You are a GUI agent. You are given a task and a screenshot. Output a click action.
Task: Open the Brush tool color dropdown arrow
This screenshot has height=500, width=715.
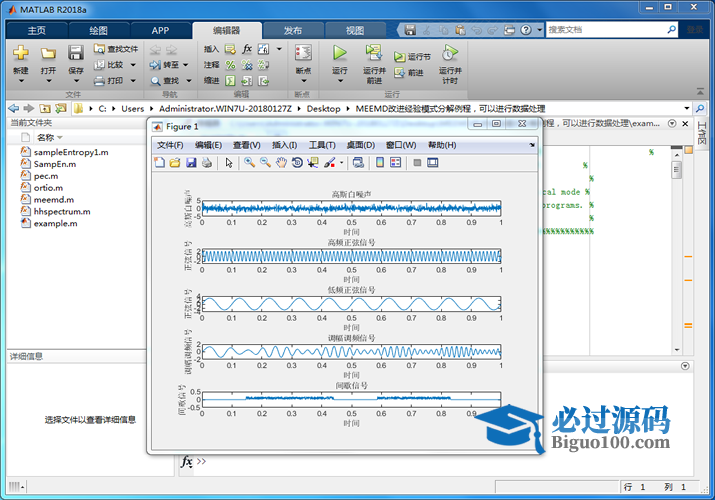click(x=341, y=162)
